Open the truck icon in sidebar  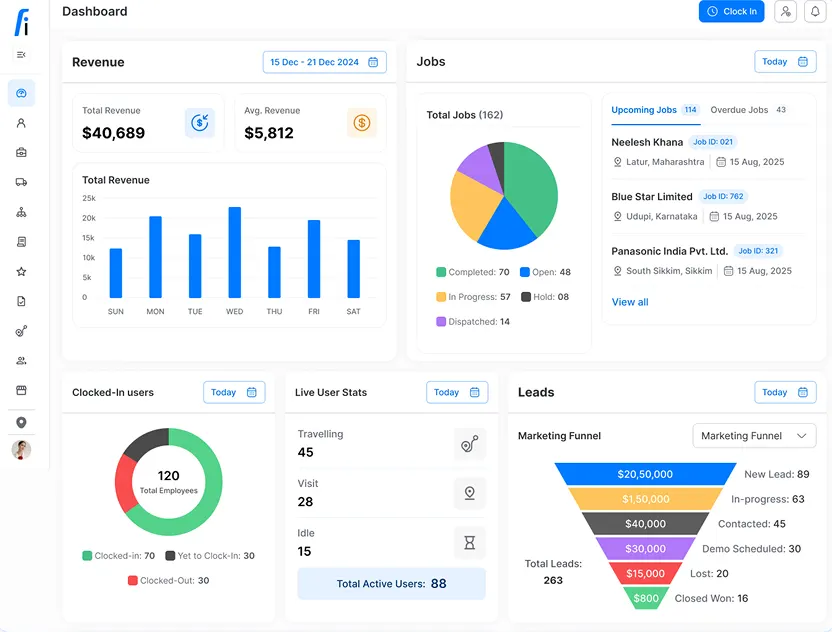point(21,183)
